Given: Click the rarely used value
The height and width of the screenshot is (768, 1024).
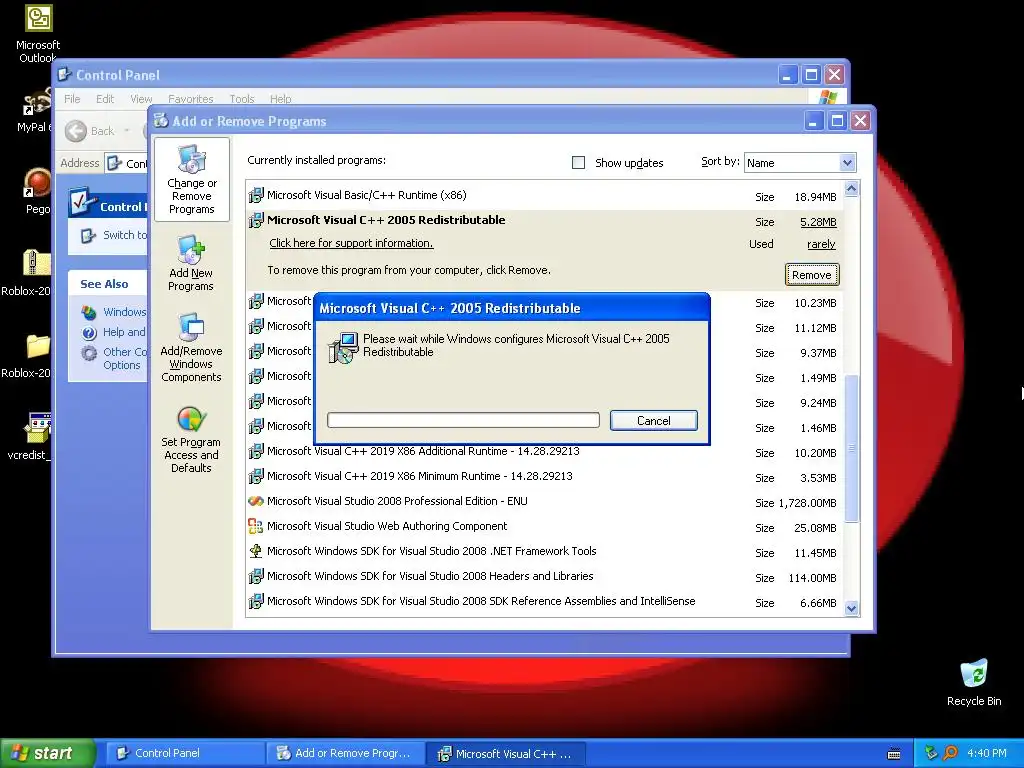Looking at the screenshot, I should point(821,244).
